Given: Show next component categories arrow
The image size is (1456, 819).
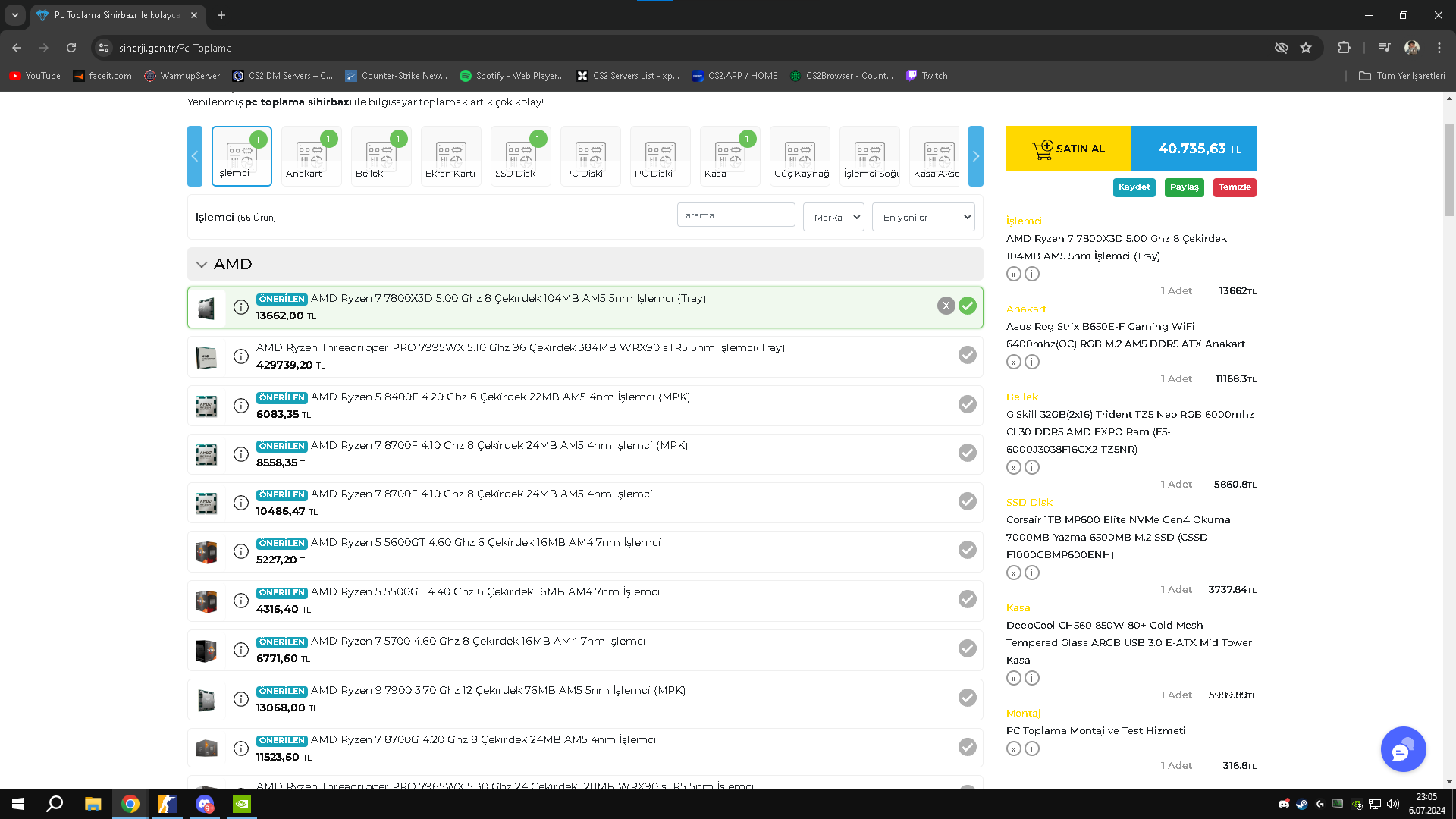Looking at the screenshot, I should pyautogui.click(x=975, y=156).
